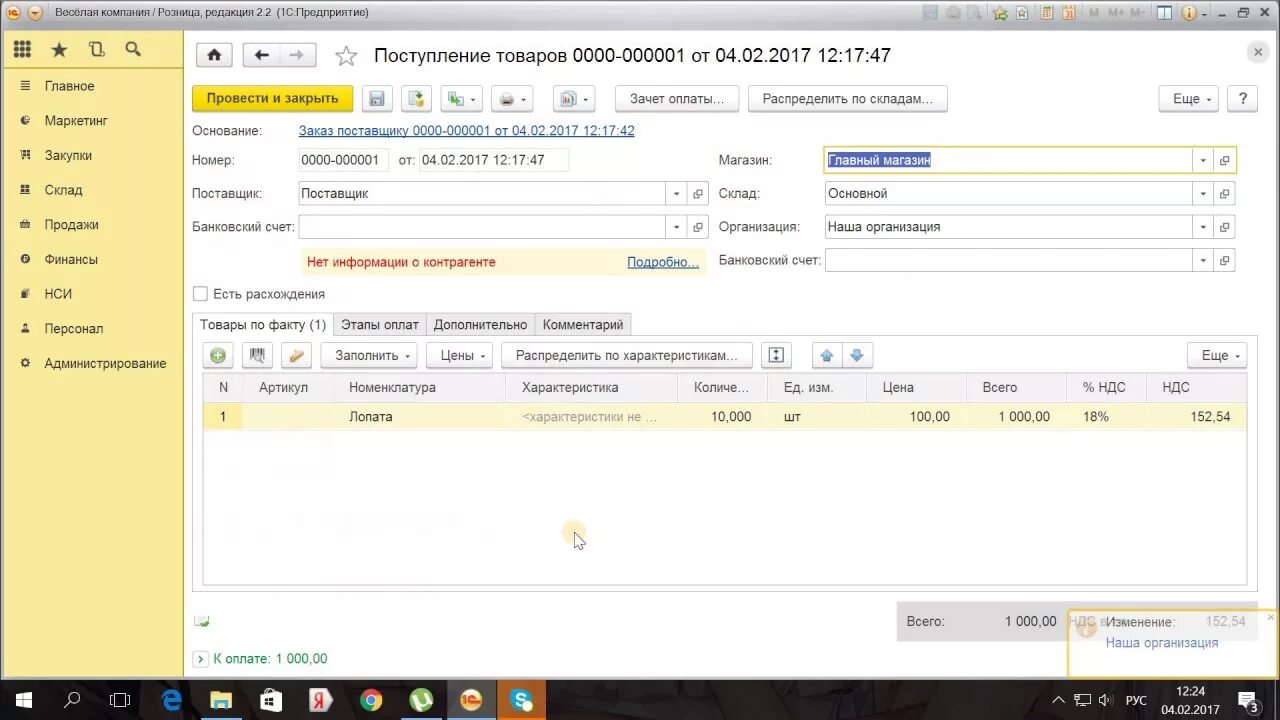
Task: Open the top Еще menu
Action: [1189, 99]
